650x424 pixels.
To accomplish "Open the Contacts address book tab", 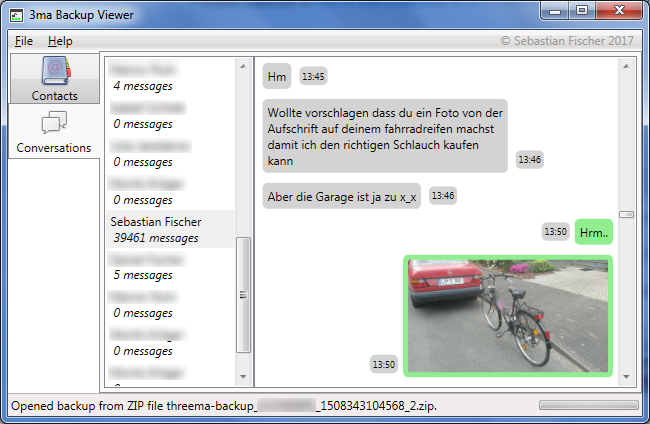I will tap(54, 78).
